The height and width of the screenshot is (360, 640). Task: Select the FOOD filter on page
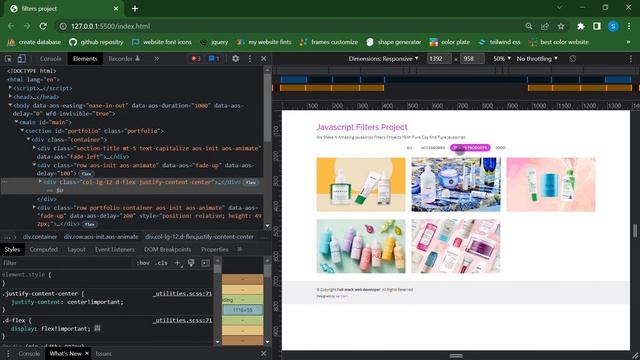[x=500, y=148]
